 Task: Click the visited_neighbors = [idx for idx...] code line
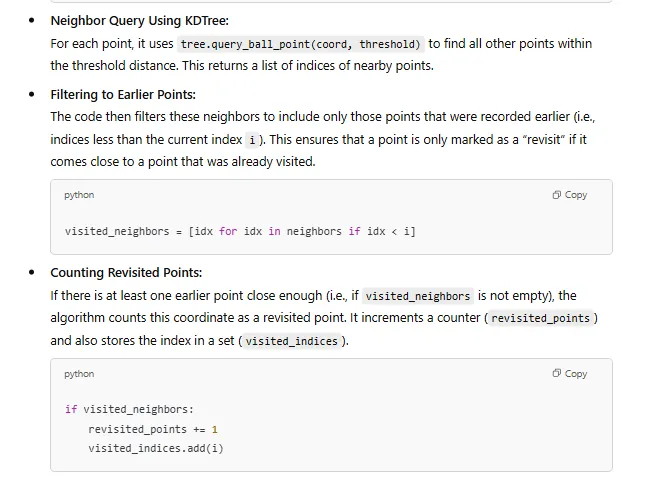coord(240,232)
